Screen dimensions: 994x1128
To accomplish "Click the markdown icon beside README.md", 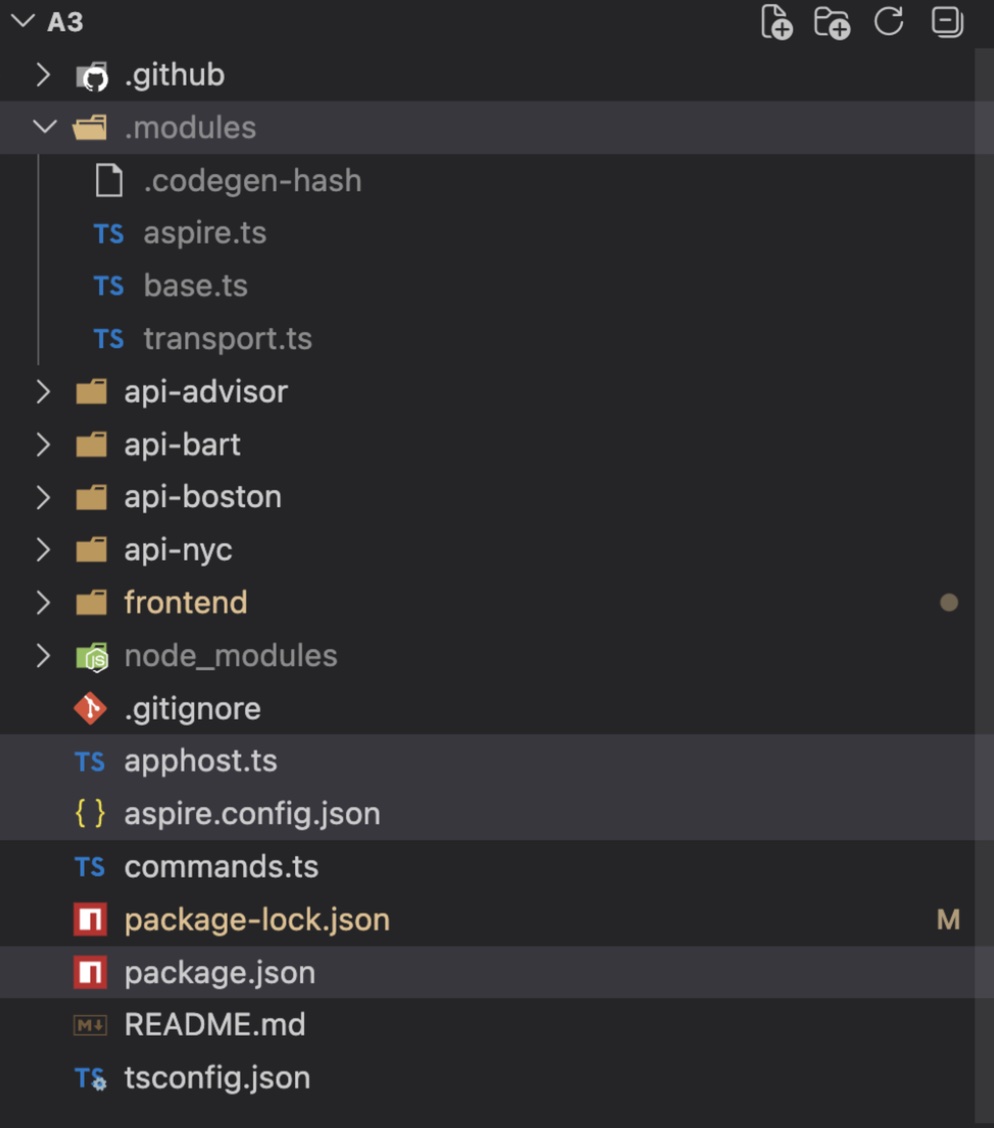I will 90,1025.
